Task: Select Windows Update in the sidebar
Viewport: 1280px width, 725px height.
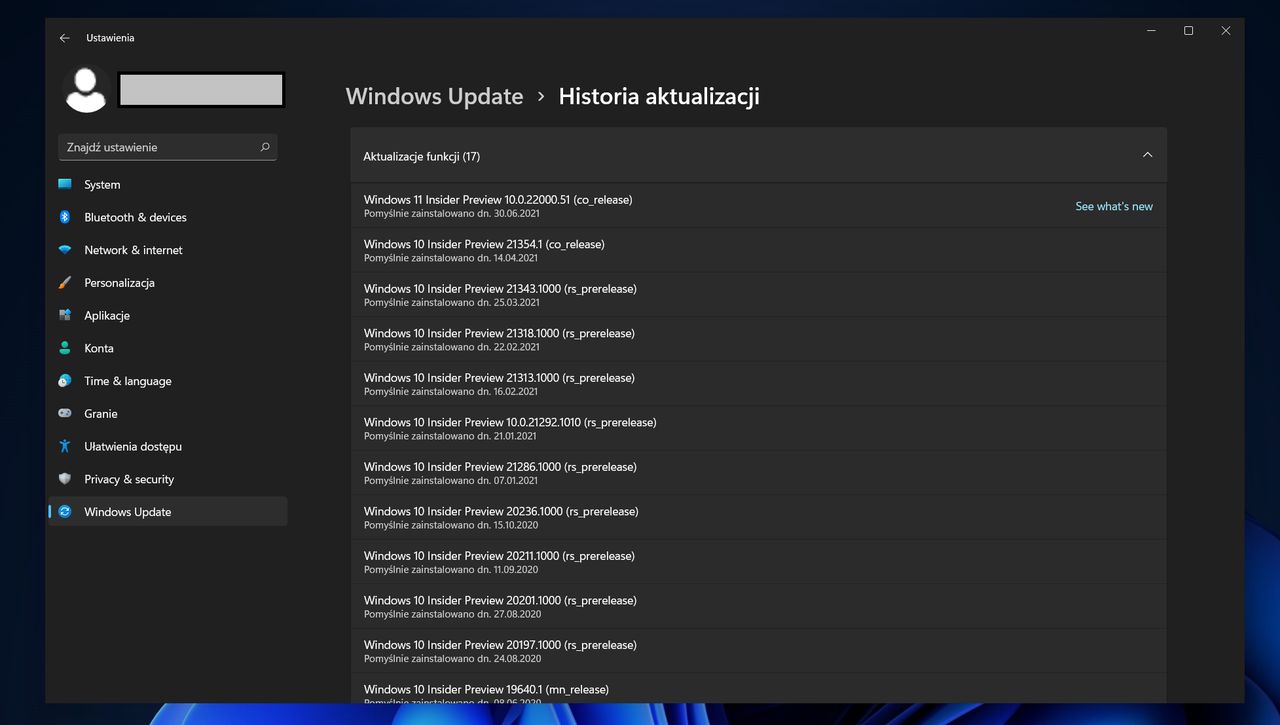Action: click(127, 512)
